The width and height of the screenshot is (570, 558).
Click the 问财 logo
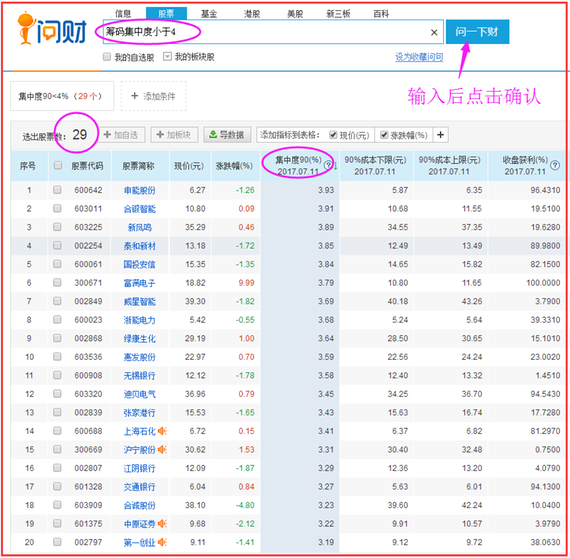point(52,28)
